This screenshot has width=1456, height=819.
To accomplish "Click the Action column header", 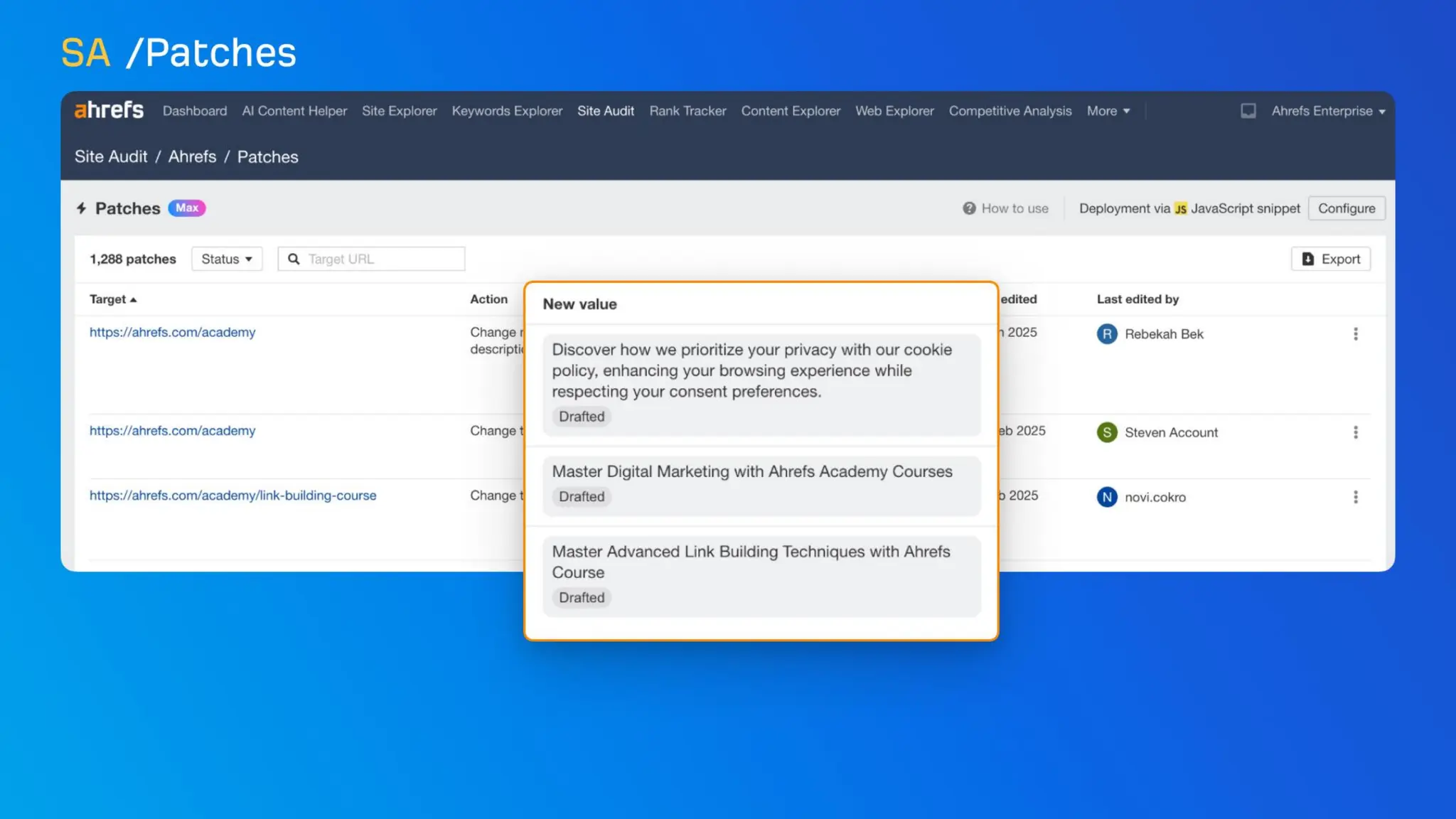I will (488, 299).
